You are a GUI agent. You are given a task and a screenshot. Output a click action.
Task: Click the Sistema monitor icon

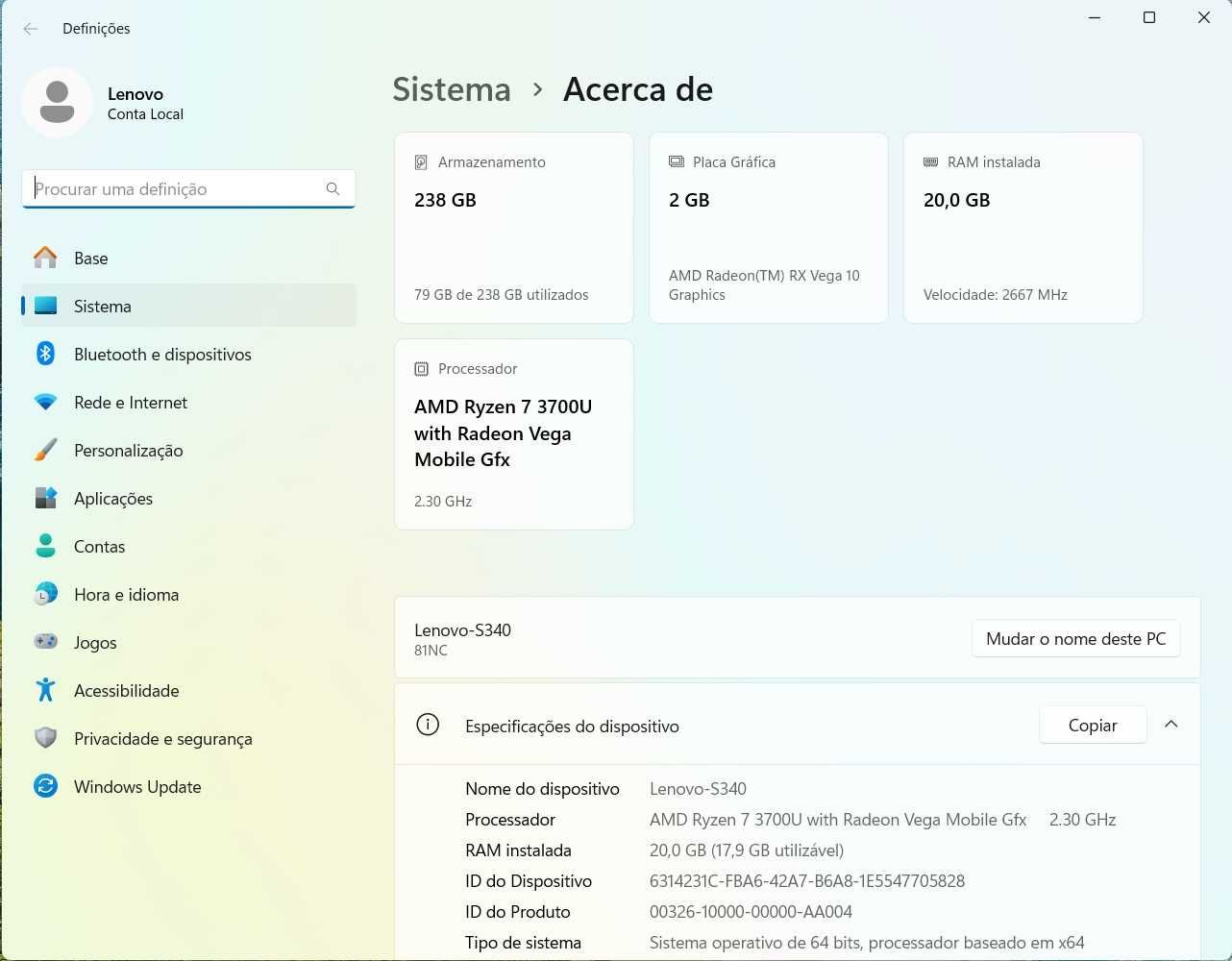45,306
